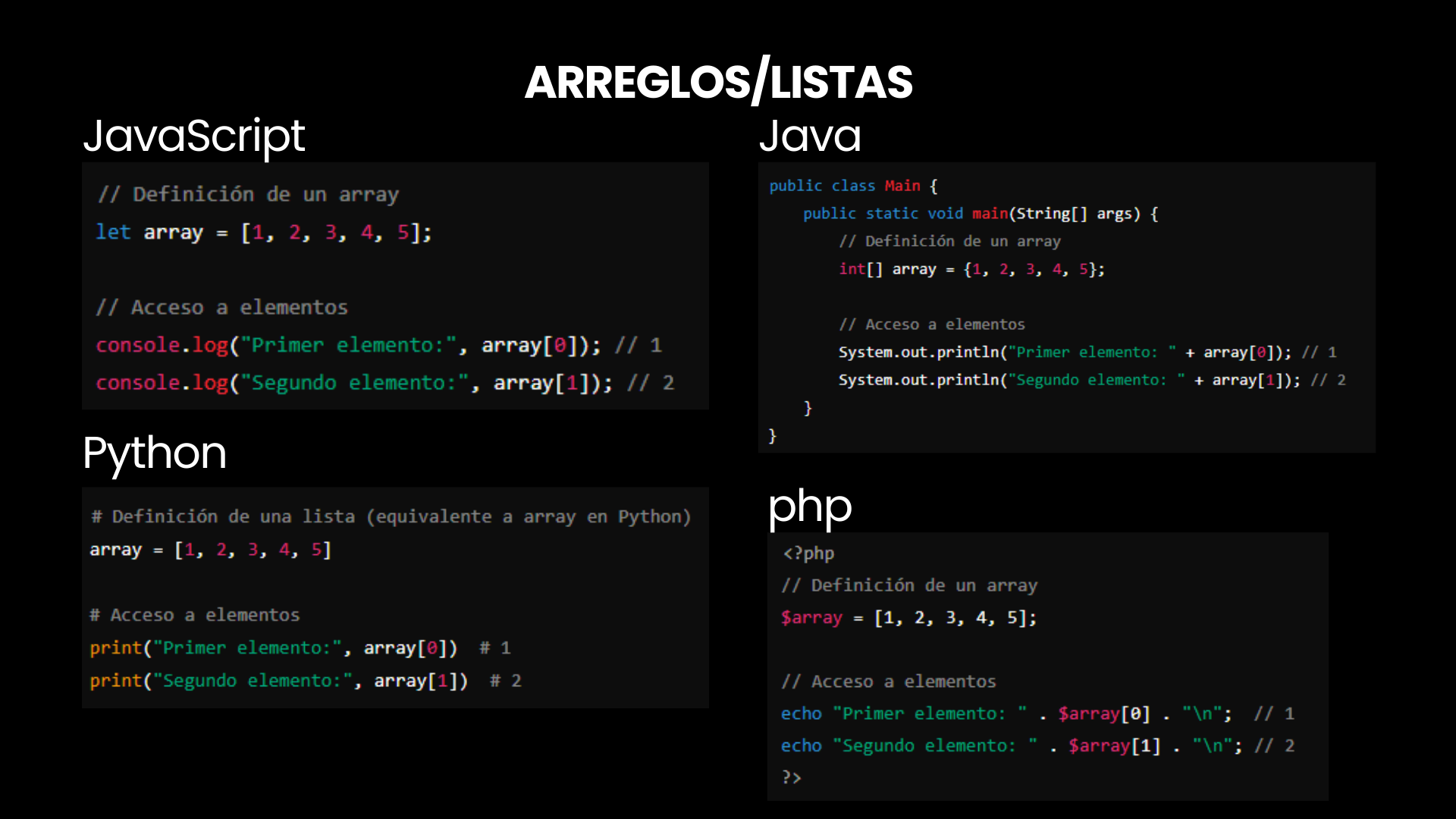Click the '?>' closing php tag
1456x819 pixels.
[792, 777]
